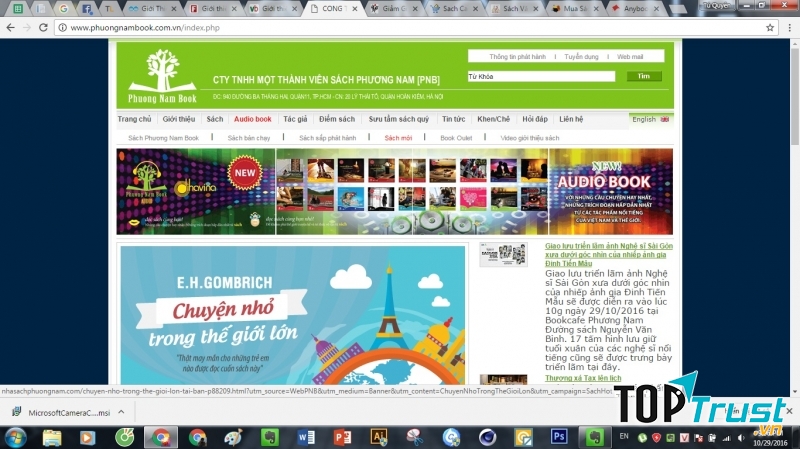
Task: Switch to the 'Giảm G' tab
Action: click(x=392, y=9)
